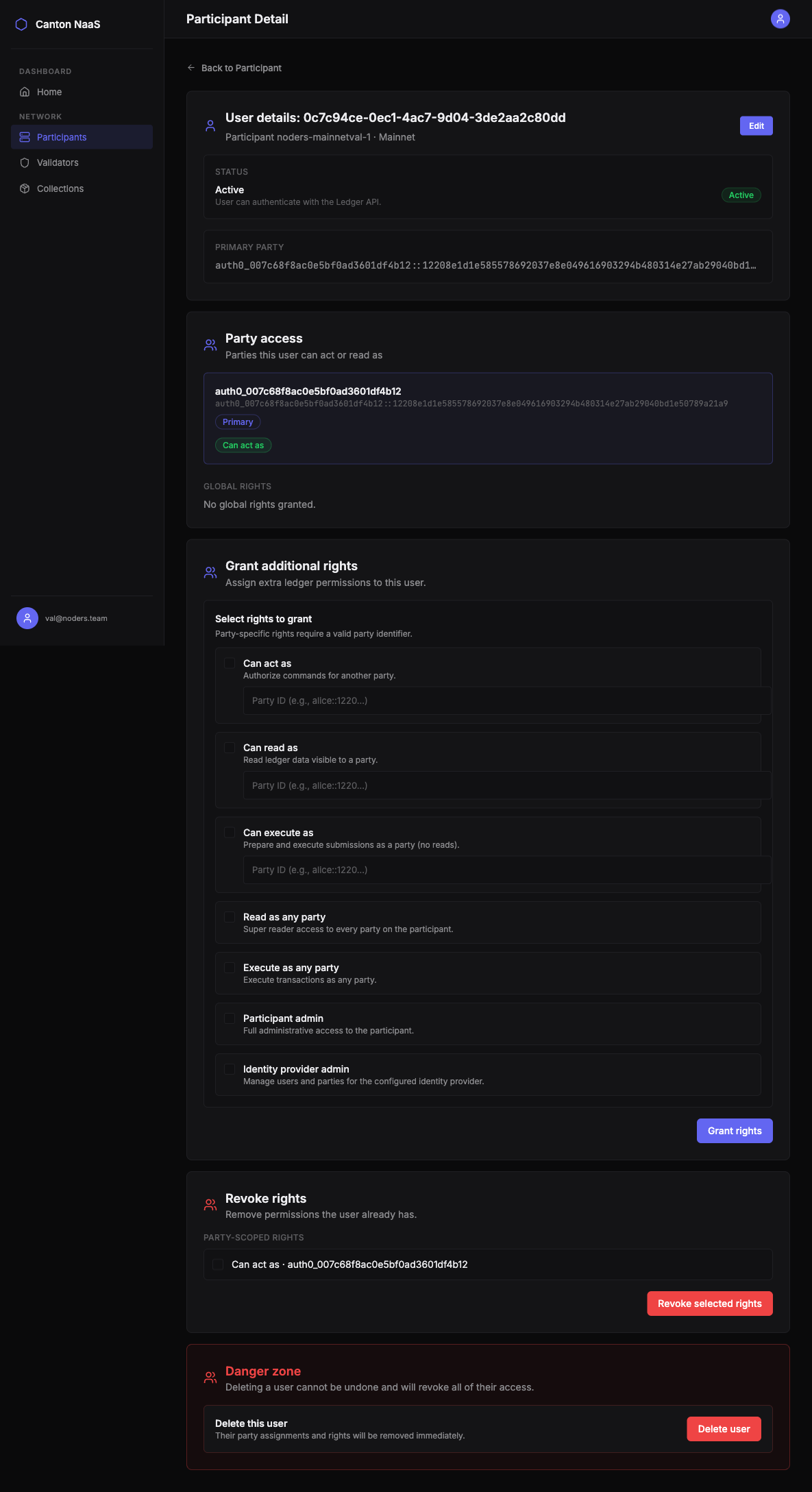Enable the 'Can act as' grant checkbox
Screen dimensions: 812x1492
tap(230, 663)
